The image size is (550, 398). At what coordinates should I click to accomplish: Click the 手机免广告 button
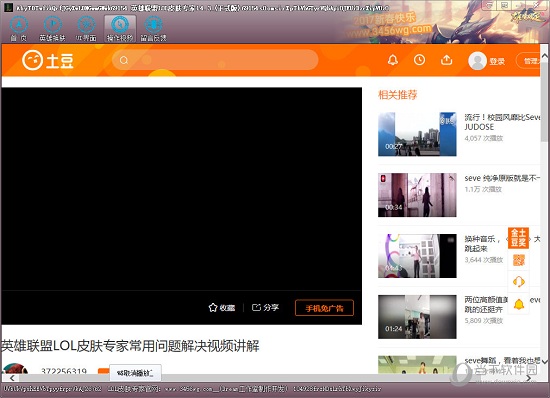pyautogui.click(x=324, y=308)
